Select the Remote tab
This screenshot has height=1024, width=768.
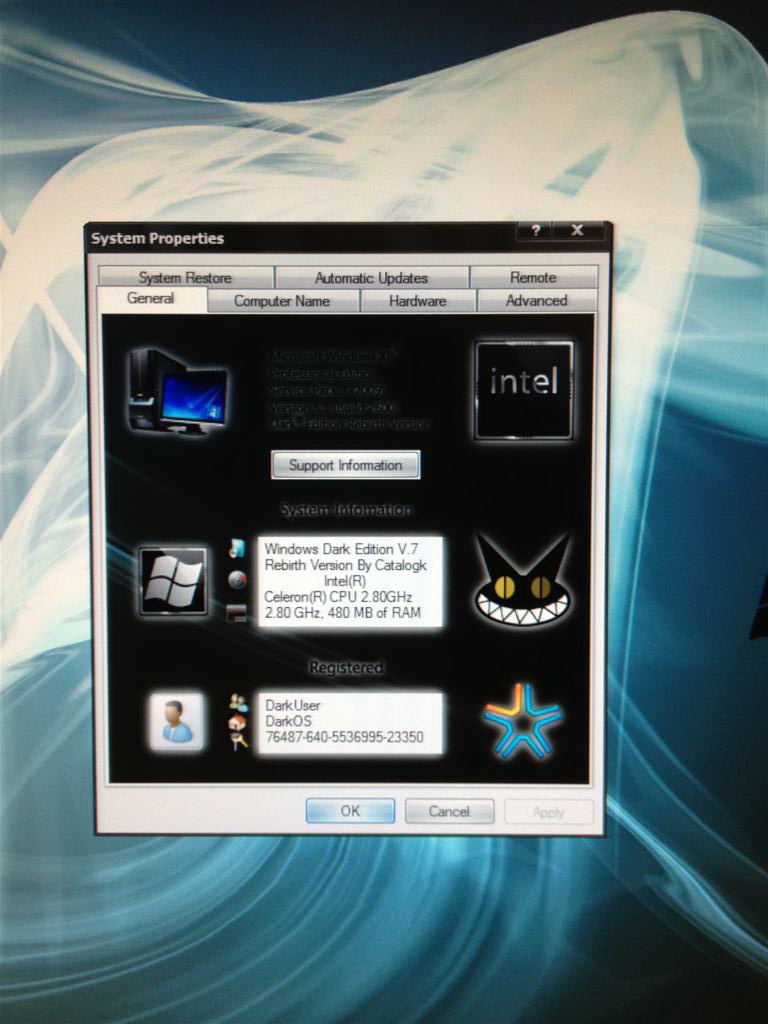pyautogui.click(x=533, y=278)
